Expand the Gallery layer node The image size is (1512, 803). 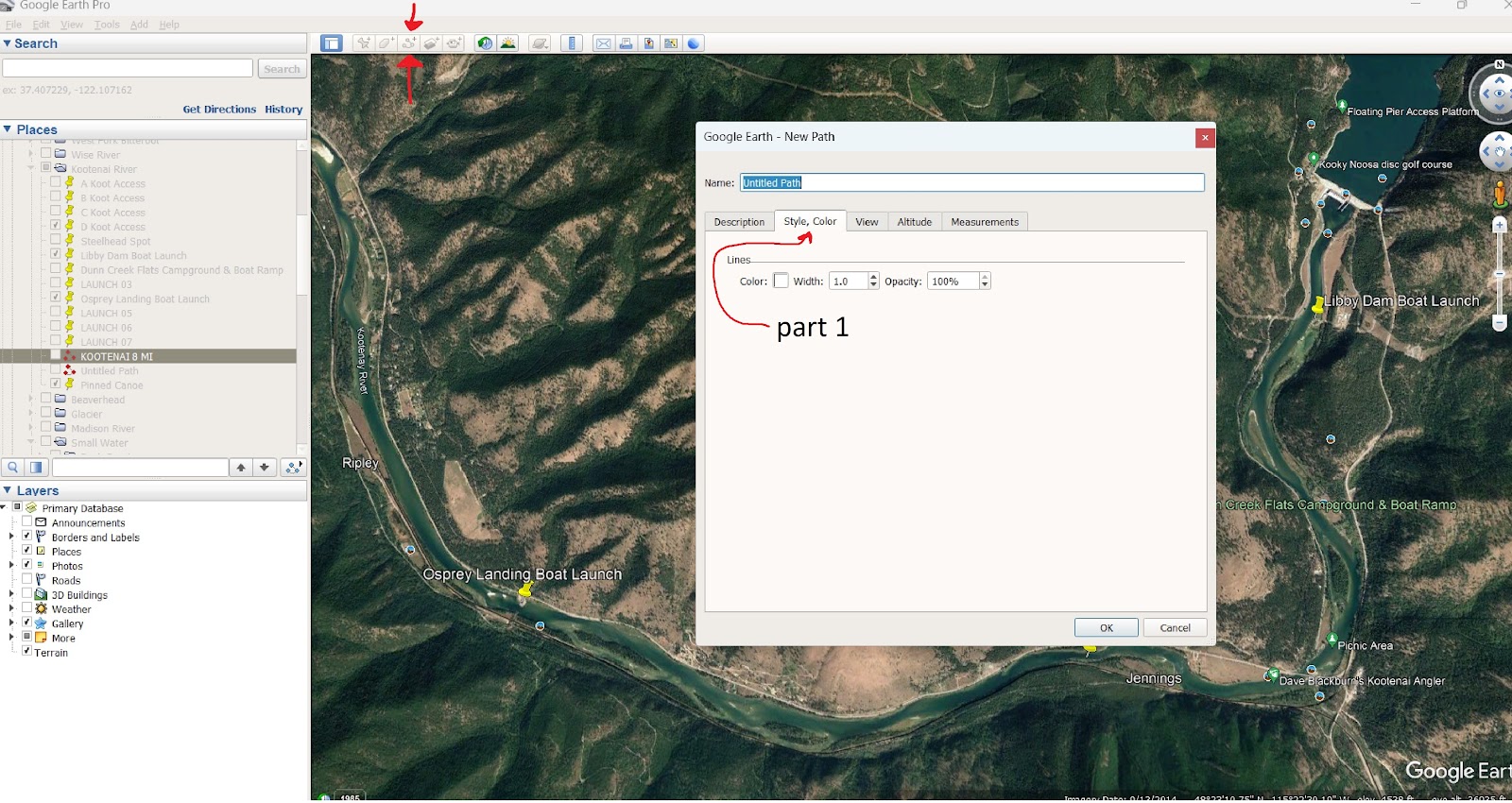pyautogui.click(x=11, y=623)
